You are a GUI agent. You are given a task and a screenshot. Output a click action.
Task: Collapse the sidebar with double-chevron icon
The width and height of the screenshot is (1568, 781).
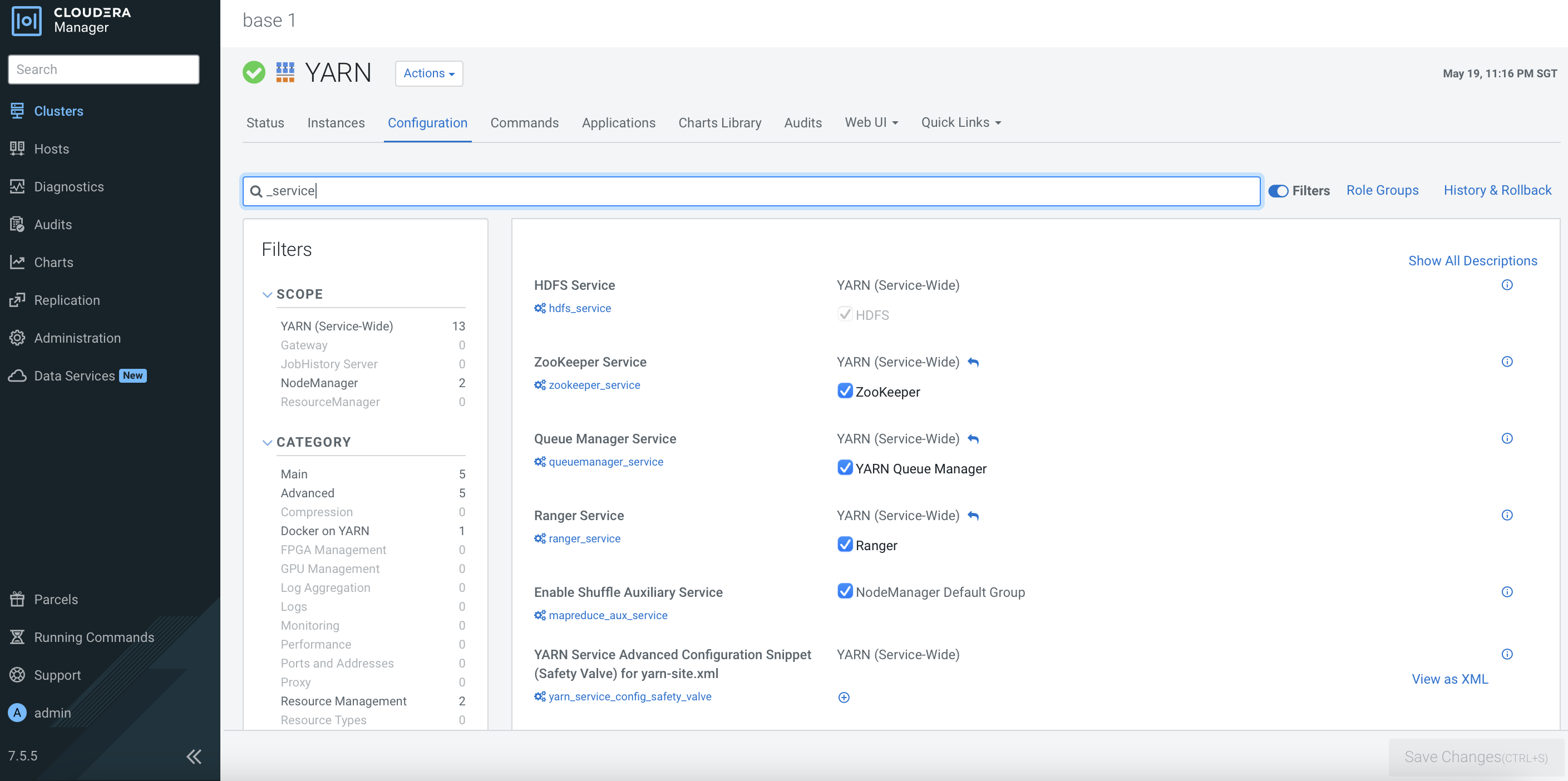pyautogui.click(x=194, y=756)
